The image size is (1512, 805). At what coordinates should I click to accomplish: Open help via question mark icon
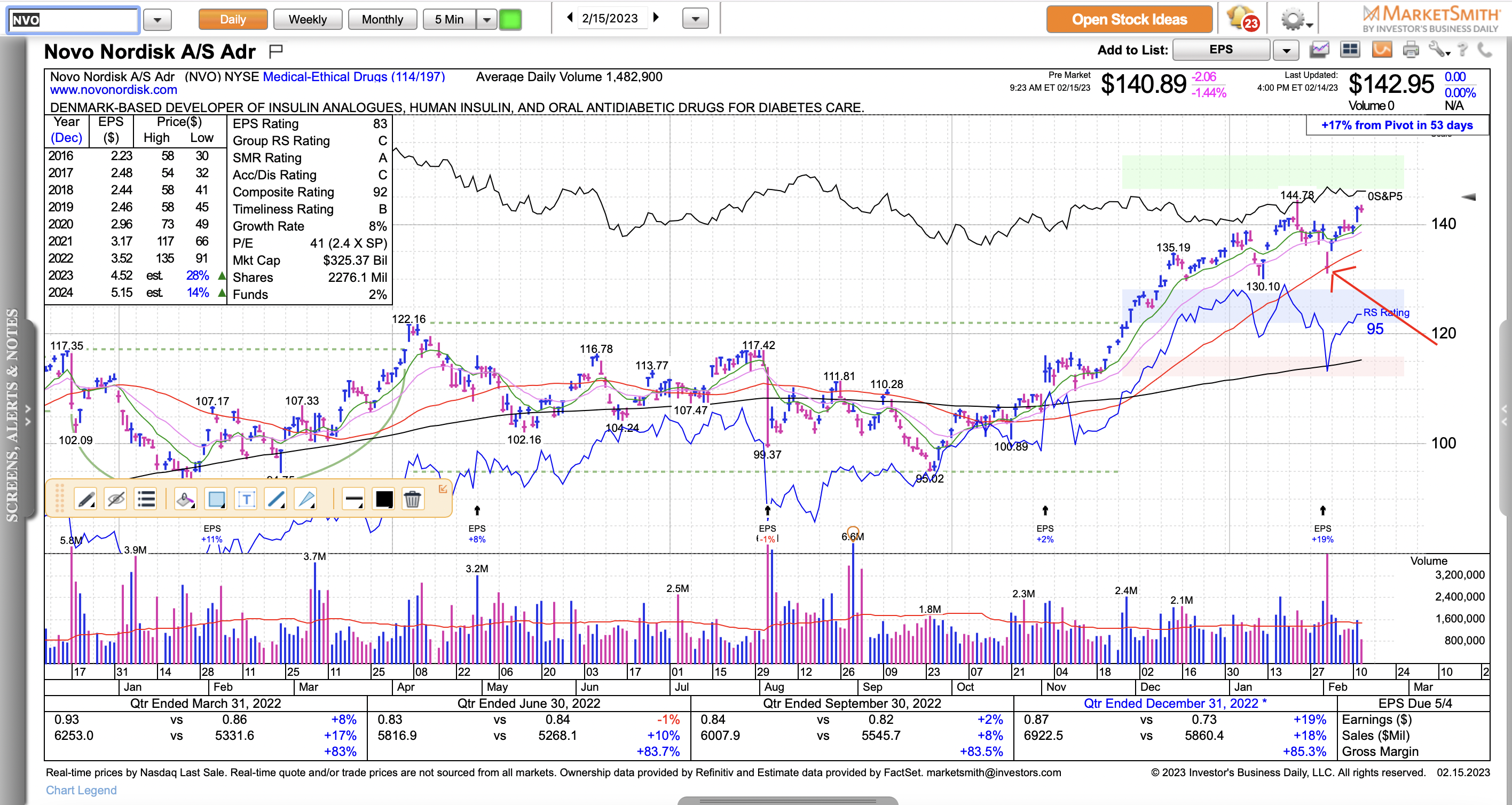pyautogui.click(x=1463, y=50)
